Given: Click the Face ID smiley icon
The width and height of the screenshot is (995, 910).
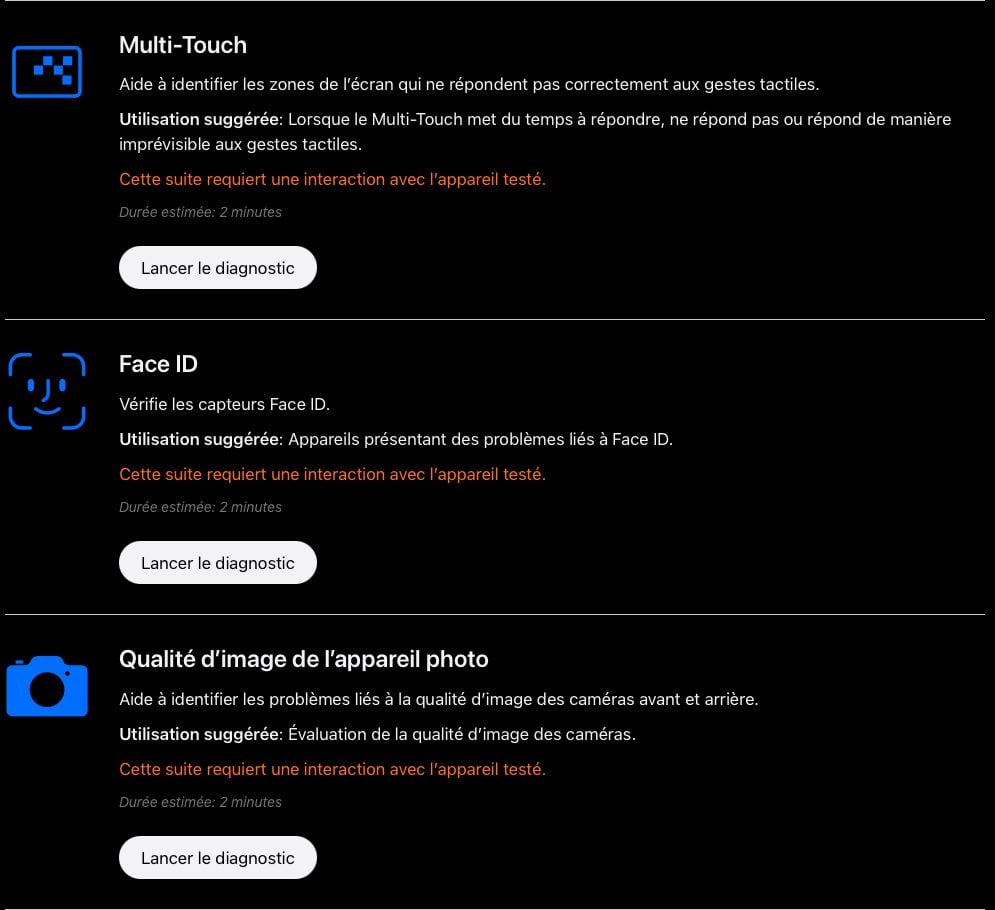Looking at the screenshot, I should tap(47, 391).
